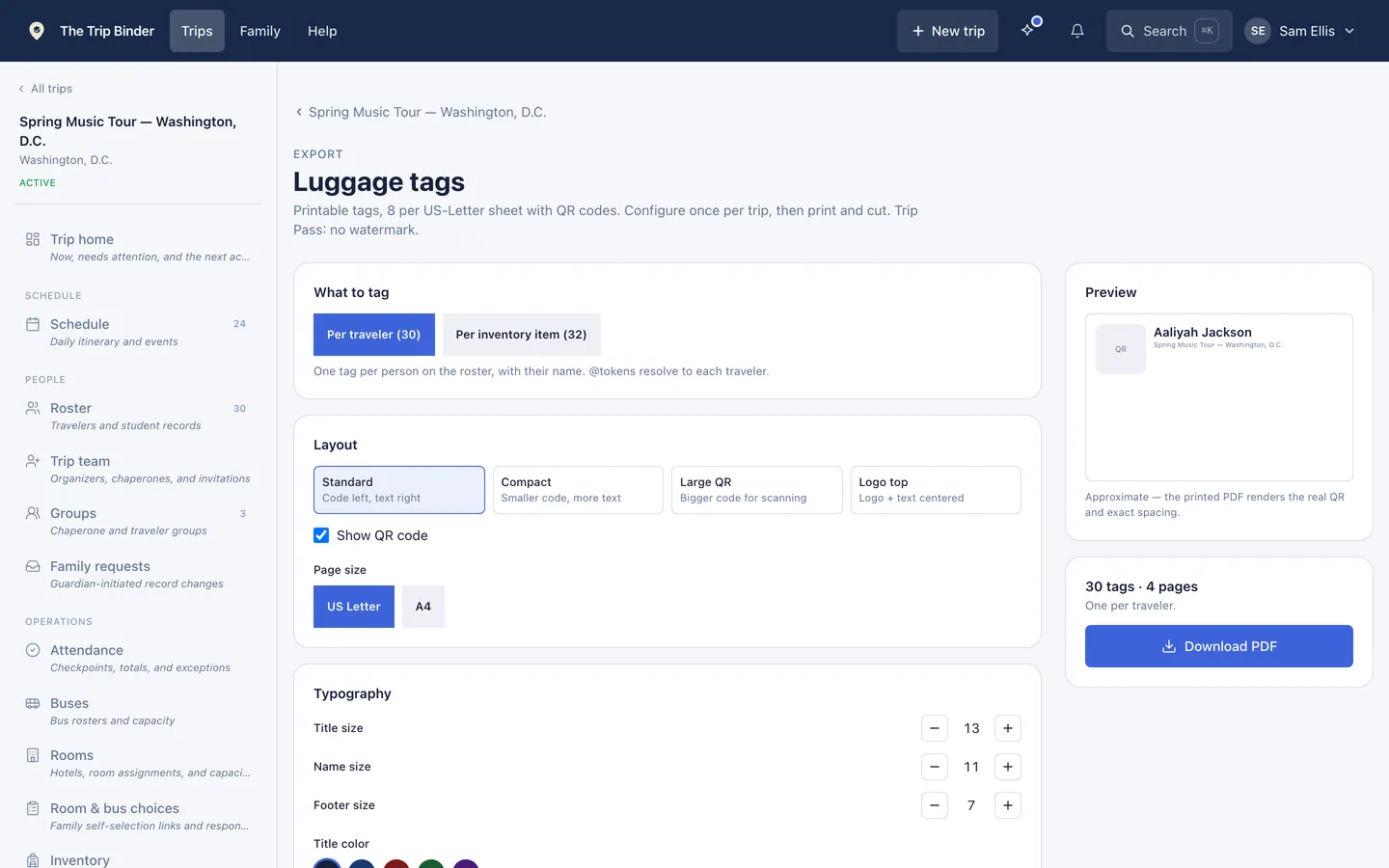Expand Sam Ellis account menu
The width and height of the screenshot is (1389, 868).
click(x=1300, y=31)
